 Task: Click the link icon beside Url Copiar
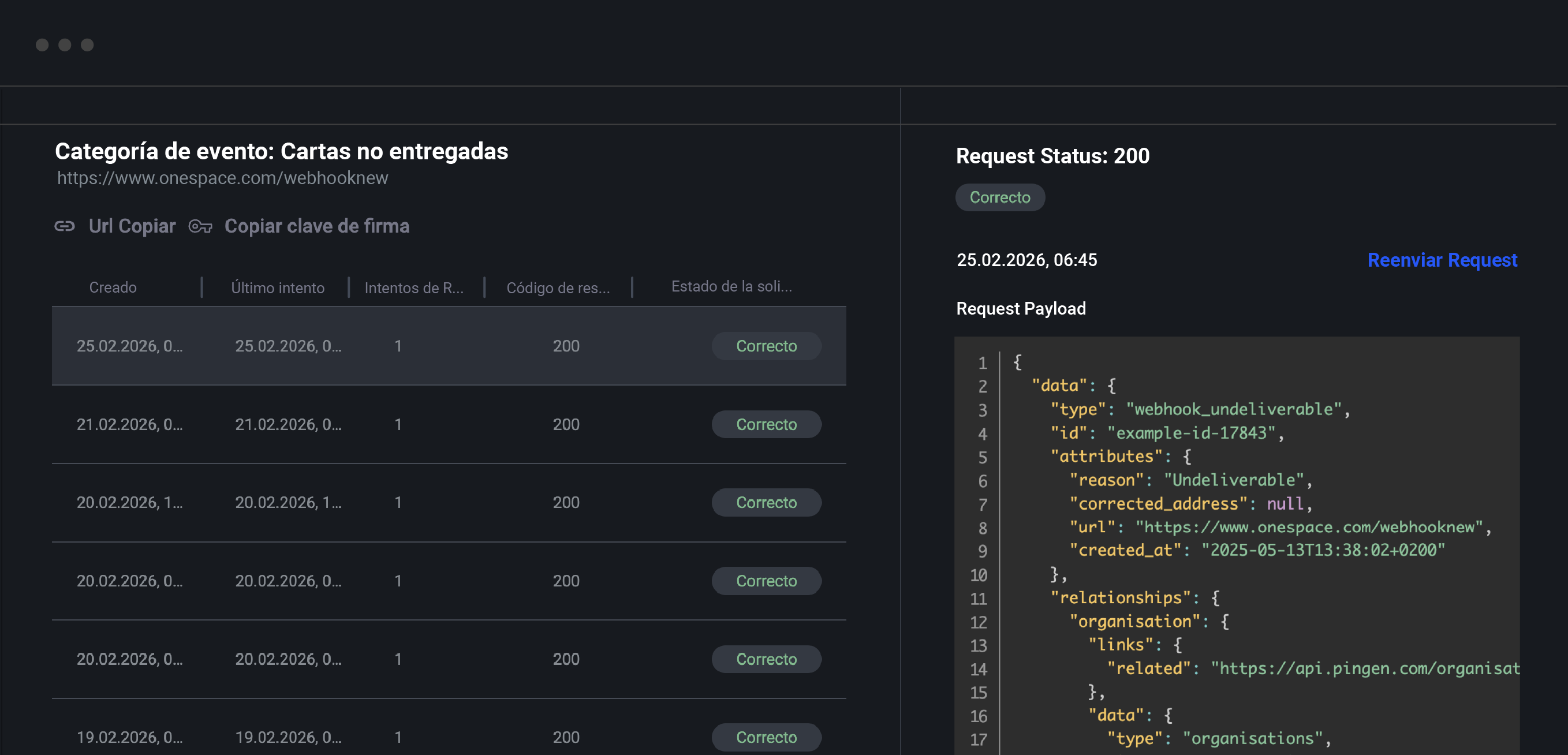65,226
